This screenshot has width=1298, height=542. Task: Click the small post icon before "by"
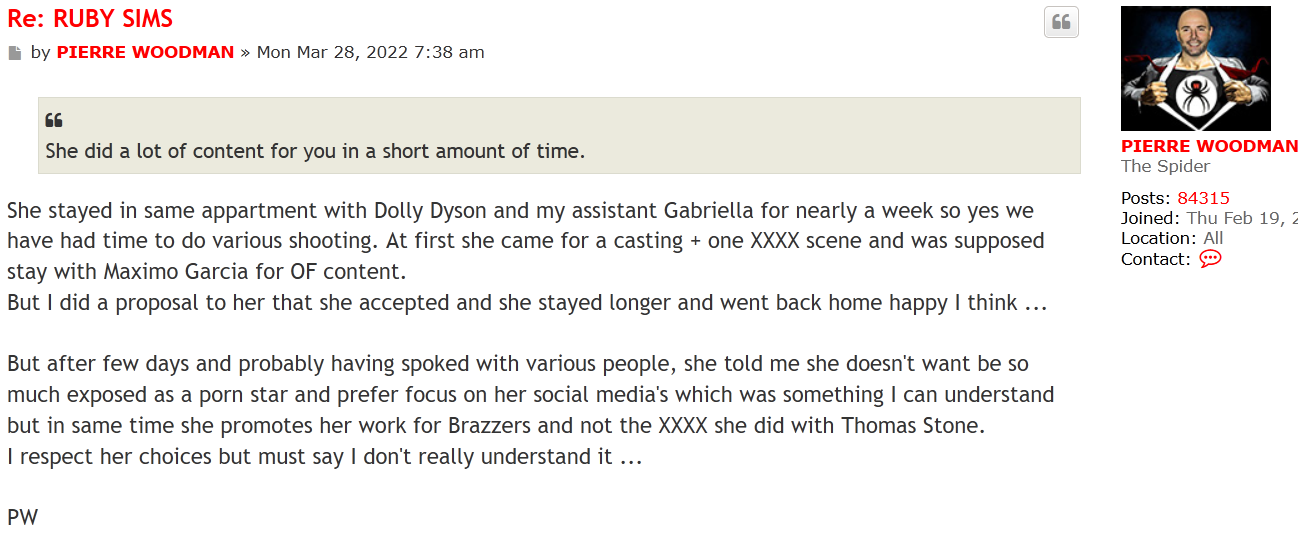(x=15, y=53)
